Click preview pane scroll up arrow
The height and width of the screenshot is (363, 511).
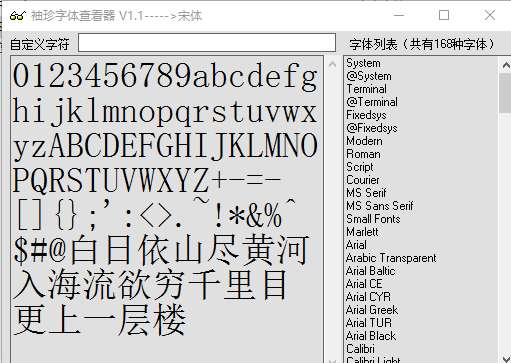click(x=332, y=64)
